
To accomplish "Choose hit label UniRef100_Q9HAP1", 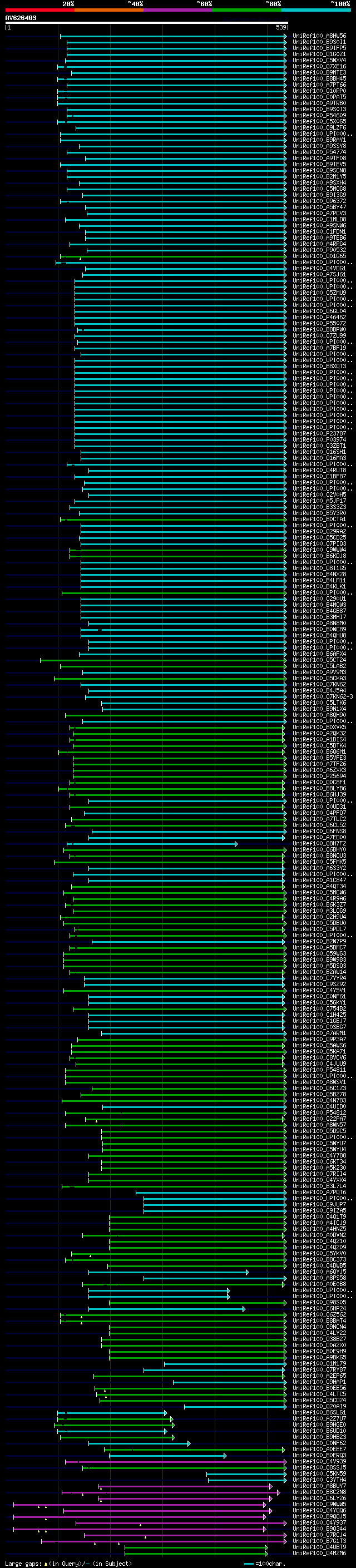I will click(x=319, y=1382).
